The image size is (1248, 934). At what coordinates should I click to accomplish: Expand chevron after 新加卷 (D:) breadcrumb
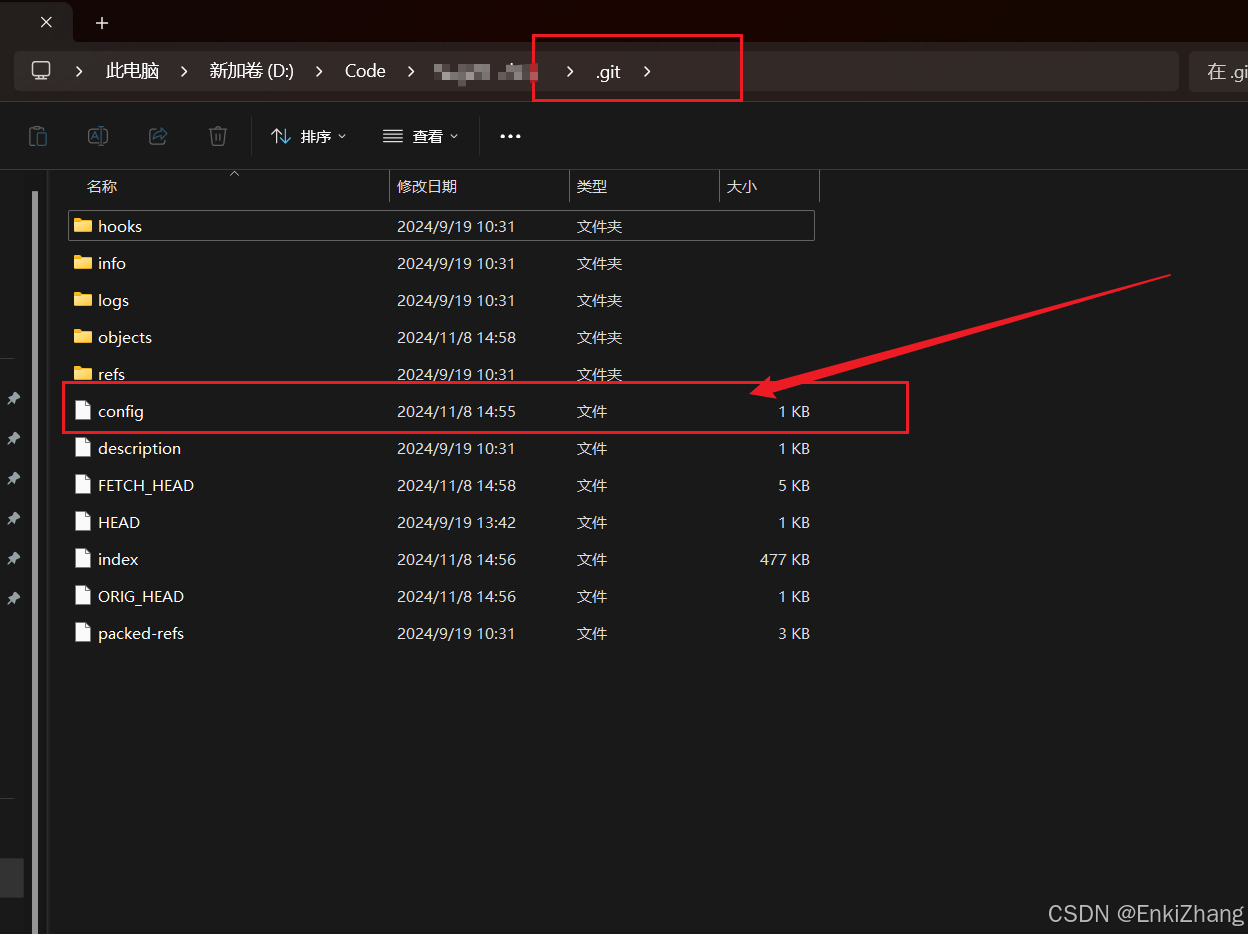tap(319, 71)
